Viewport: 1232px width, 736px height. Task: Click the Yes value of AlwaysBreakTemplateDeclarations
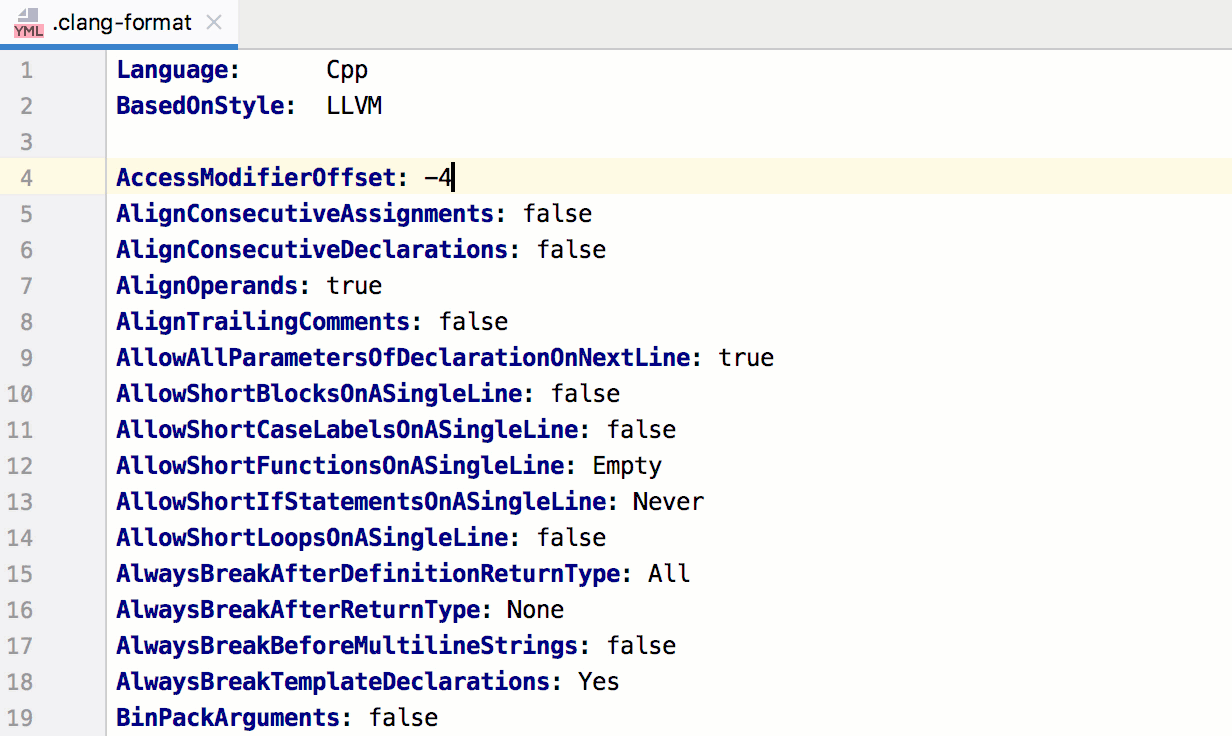[x=598, y=682]
